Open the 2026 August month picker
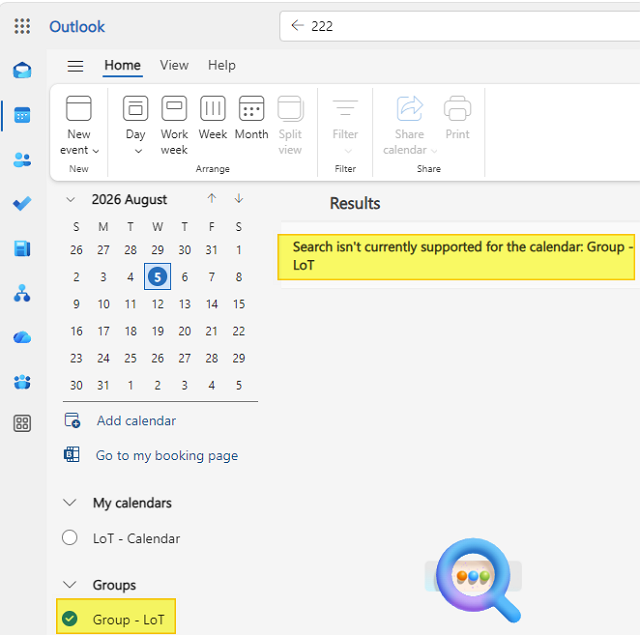Image resolution: width=640 pixels, height=635 pixels. click(x=129, y=200)
